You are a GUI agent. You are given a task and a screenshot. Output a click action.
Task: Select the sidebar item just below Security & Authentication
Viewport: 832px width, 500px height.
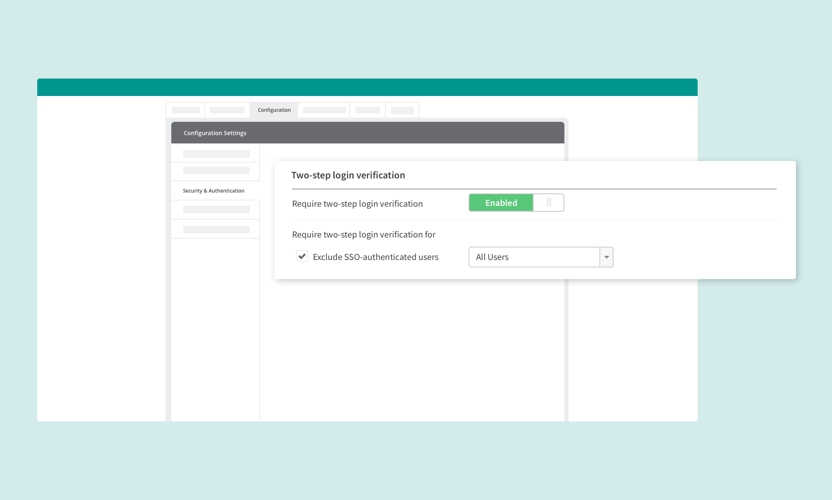[x=216, y=210]
